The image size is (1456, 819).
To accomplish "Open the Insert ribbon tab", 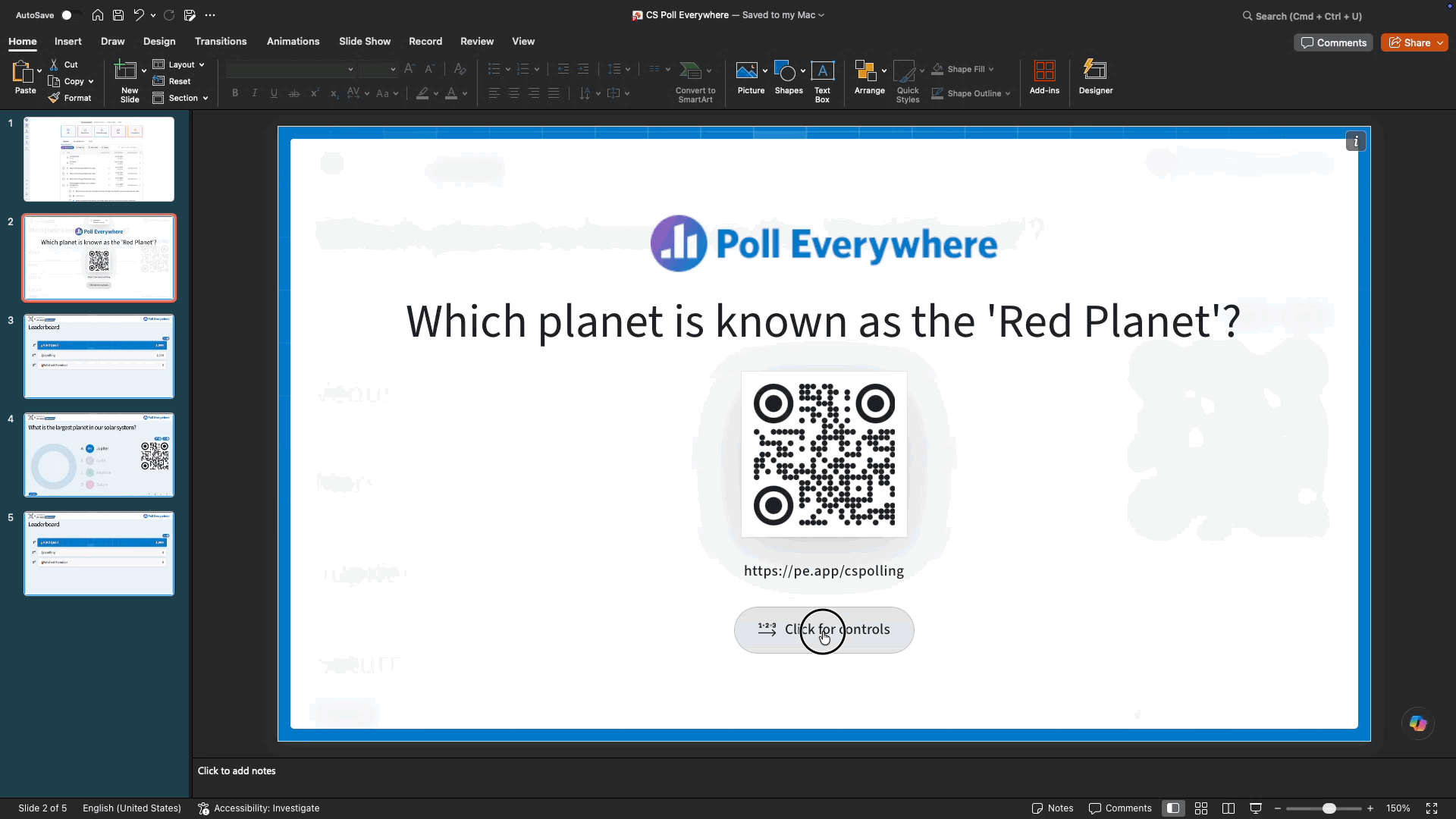I will point(67,42).
